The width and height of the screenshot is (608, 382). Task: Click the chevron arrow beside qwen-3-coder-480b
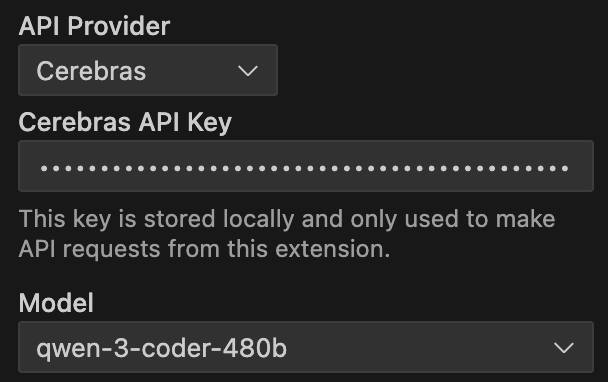[x=563, y=347]
